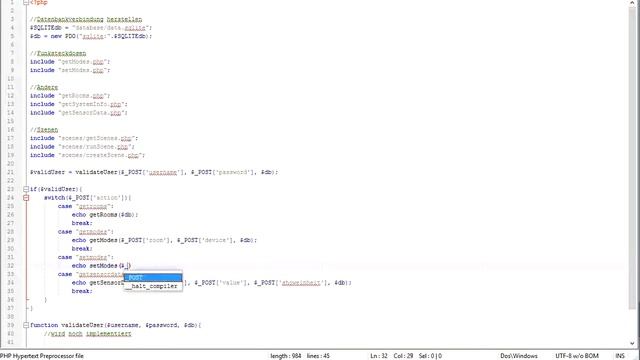Screen dimensions: 640x360
Task: Collapse the switch($_POST['action']) fold marker
Action: click(x=26, y=198)
